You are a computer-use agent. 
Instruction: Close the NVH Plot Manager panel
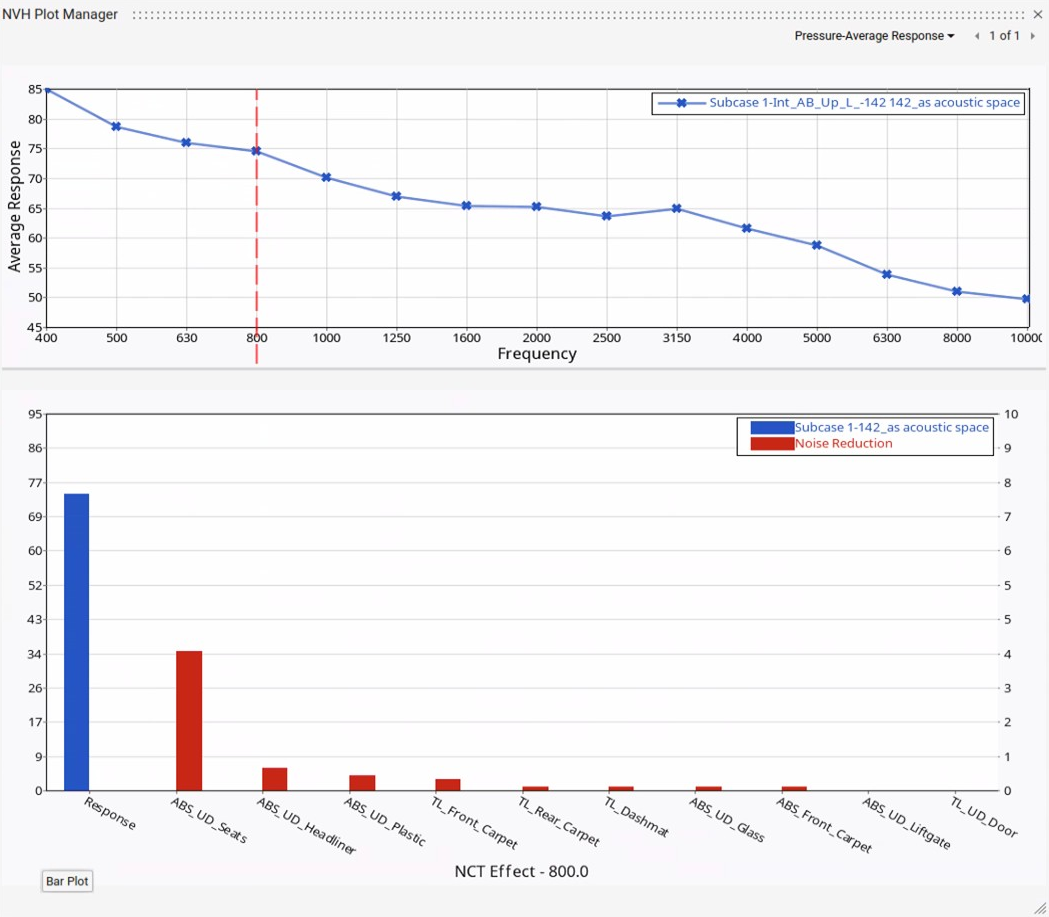(1037, 15)
